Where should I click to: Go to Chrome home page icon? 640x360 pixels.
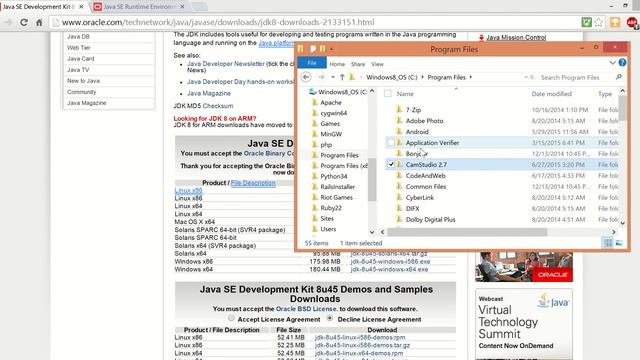39,22
